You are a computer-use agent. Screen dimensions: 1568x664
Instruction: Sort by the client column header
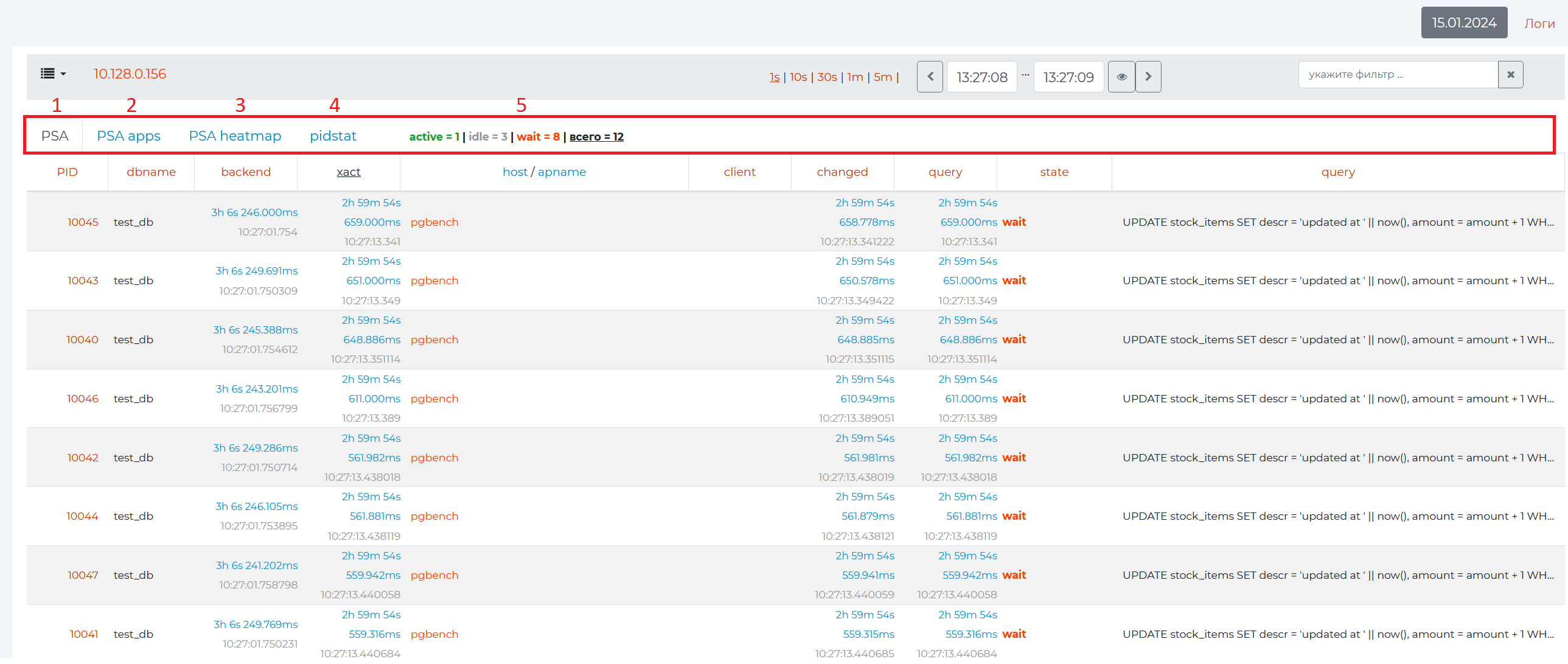[x=739, y=172]
